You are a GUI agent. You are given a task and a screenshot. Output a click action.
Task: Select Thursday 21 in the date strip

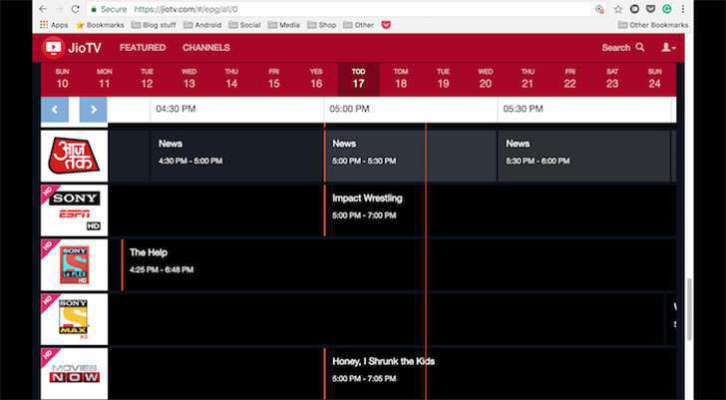[528, 79]
